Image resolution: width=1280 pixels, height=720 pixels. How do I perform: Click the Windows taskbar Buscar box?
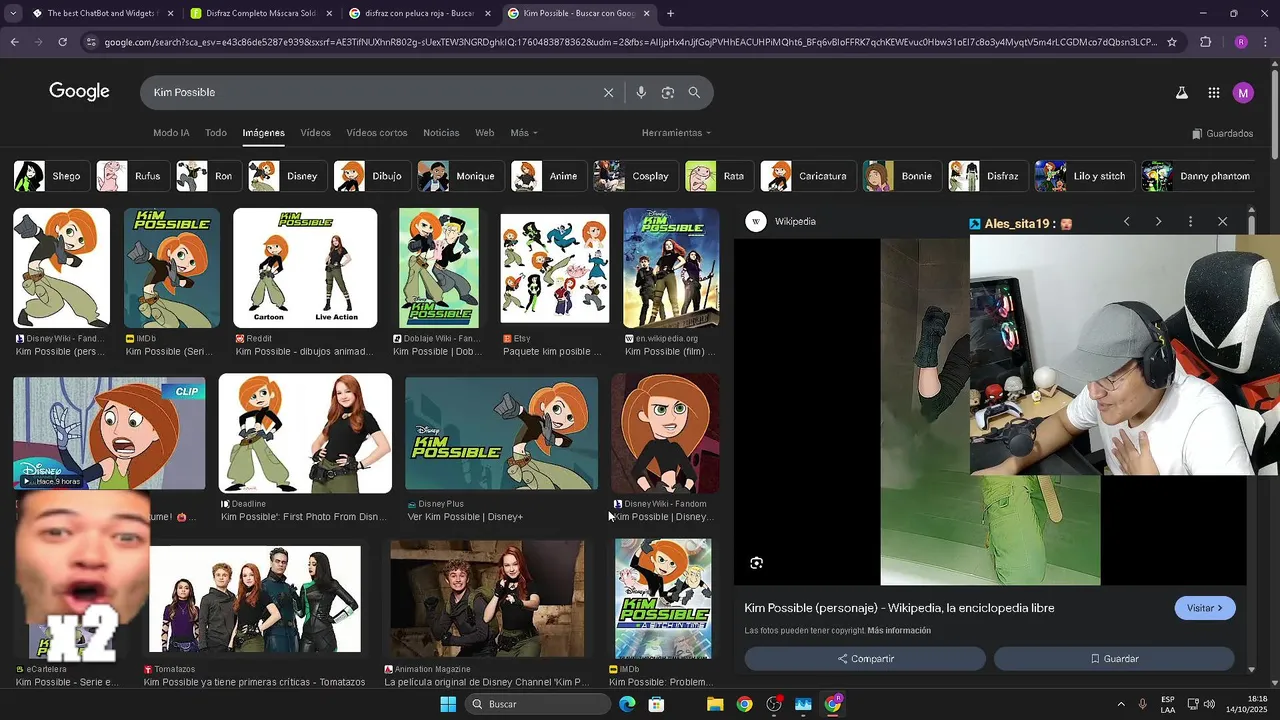click(x=539, y=704)
